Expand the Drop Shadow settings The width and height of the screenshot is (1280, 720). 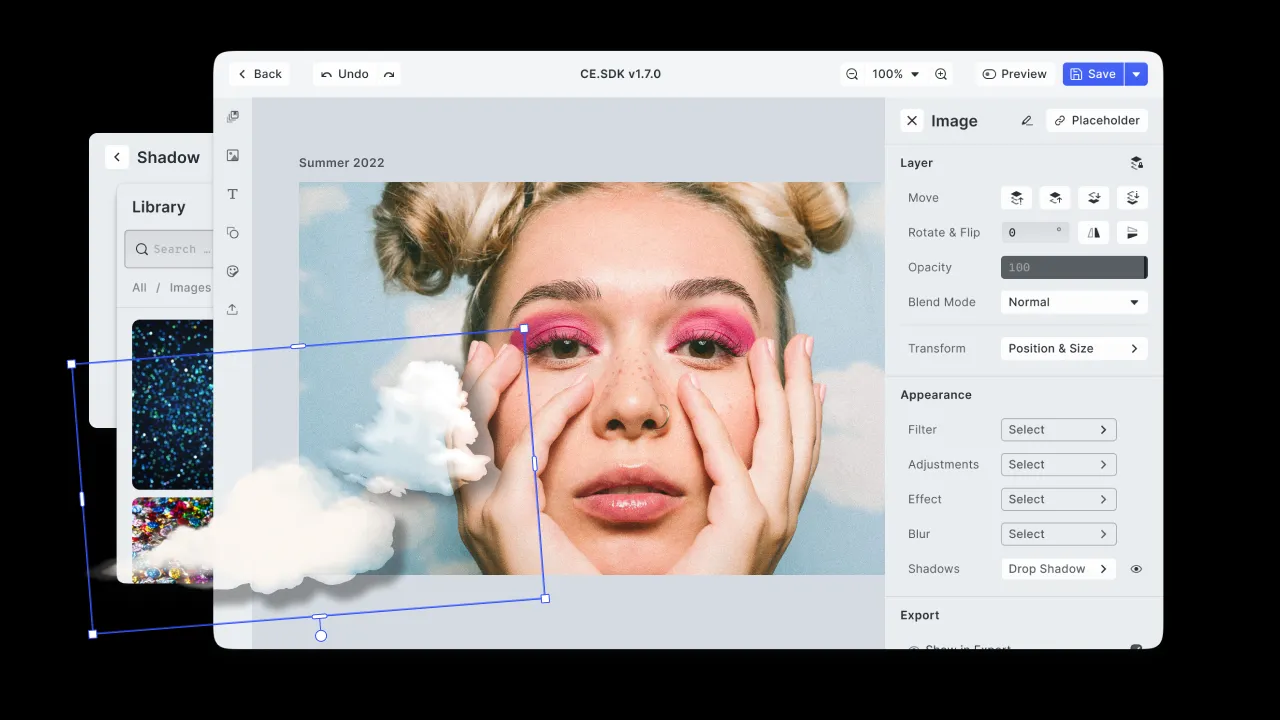[x=1059, y=569]
